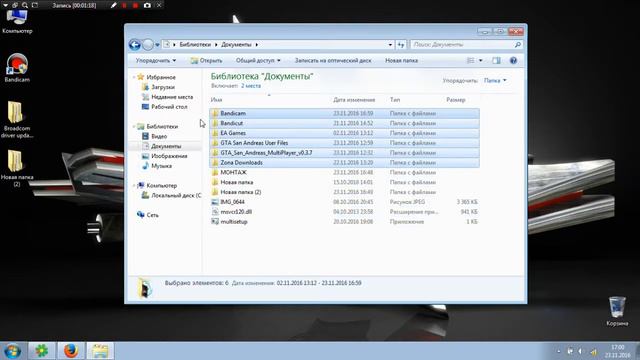
Task: Collapse the "Избранное" tree expander
Action: (134, 77)
